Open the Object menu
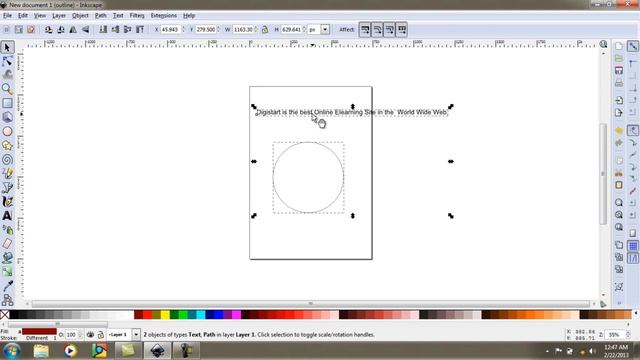Screen dimensions: 640x360 80,16
